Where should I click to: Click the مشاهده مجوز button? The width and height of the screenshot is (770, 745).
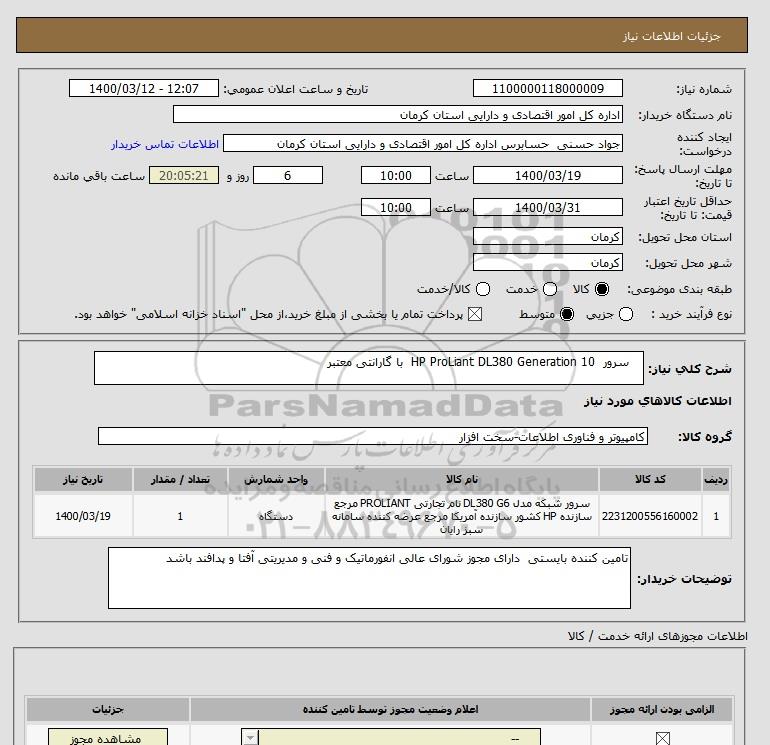tap(108, 738)
